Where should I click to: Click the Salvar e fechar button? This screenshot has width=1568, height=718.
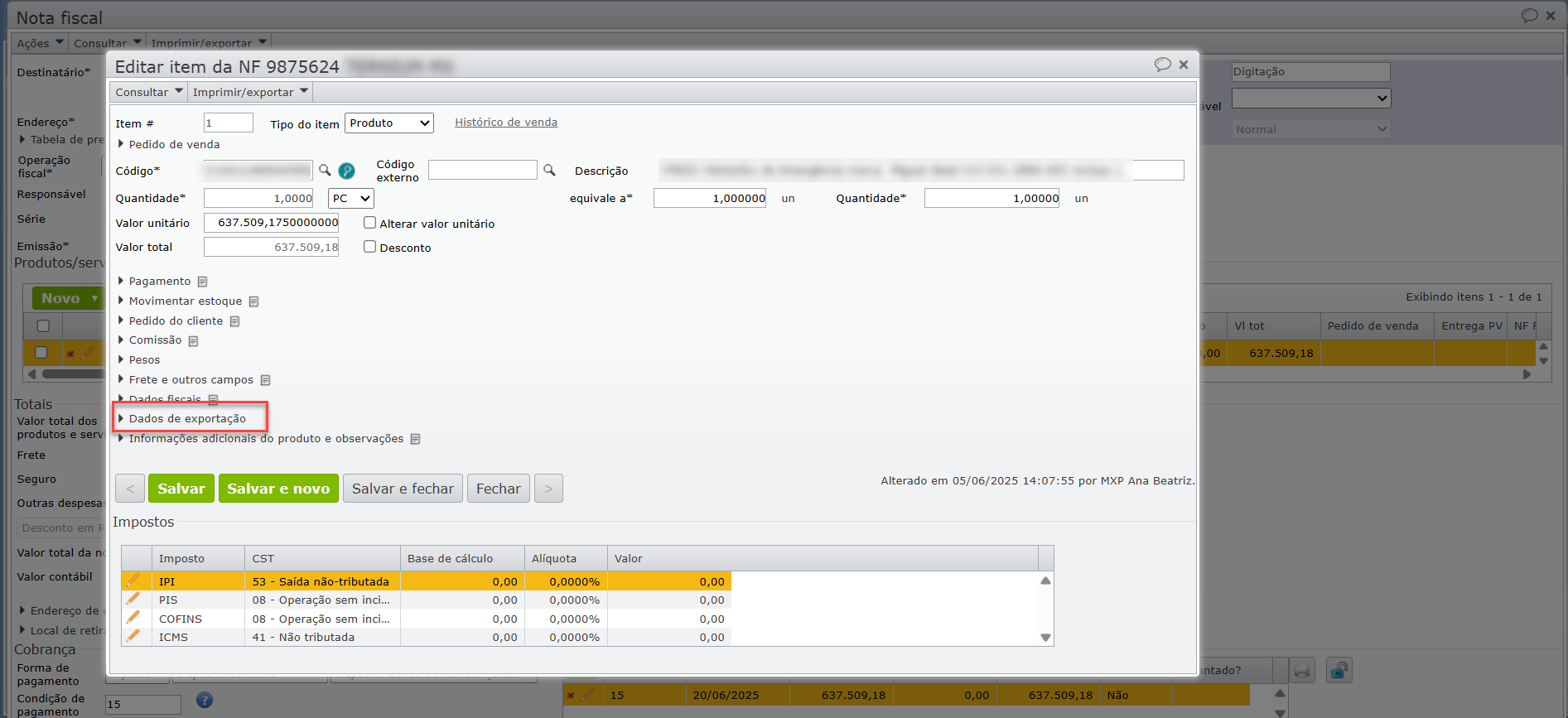pyautogui.click(x=403, y=489)
